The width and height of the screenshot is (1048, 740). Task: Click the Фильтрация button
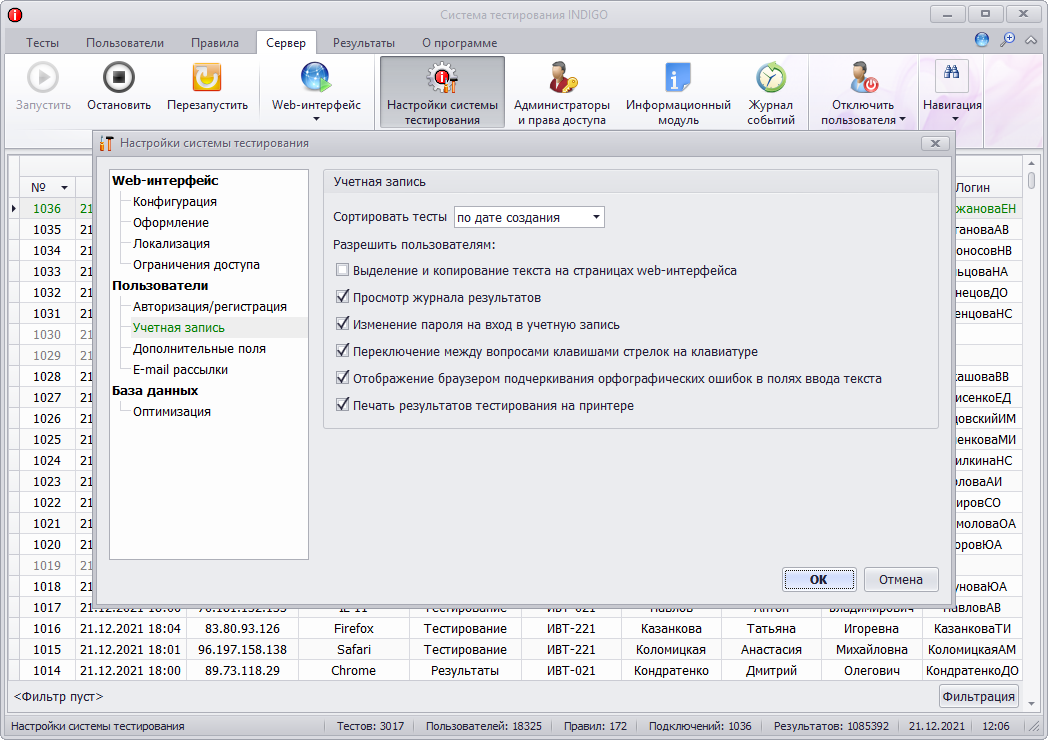pos(978,697)
